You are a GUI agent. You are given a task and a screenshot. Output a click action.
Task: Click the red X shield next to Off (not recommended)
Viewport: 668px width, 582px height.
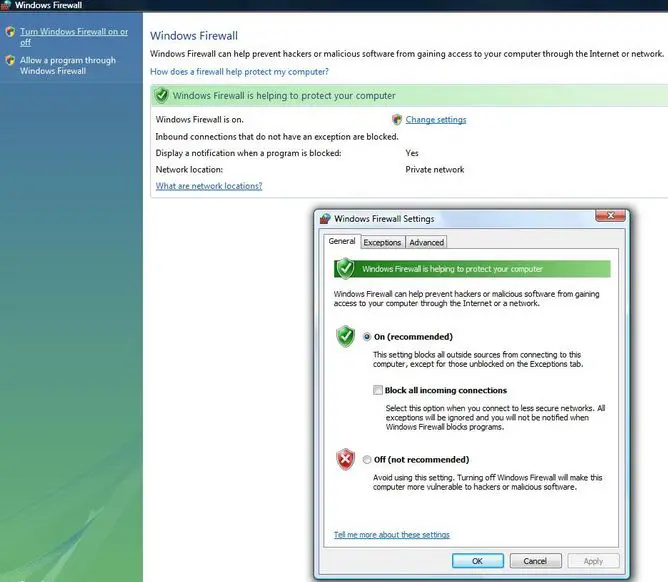click(346, 459)
